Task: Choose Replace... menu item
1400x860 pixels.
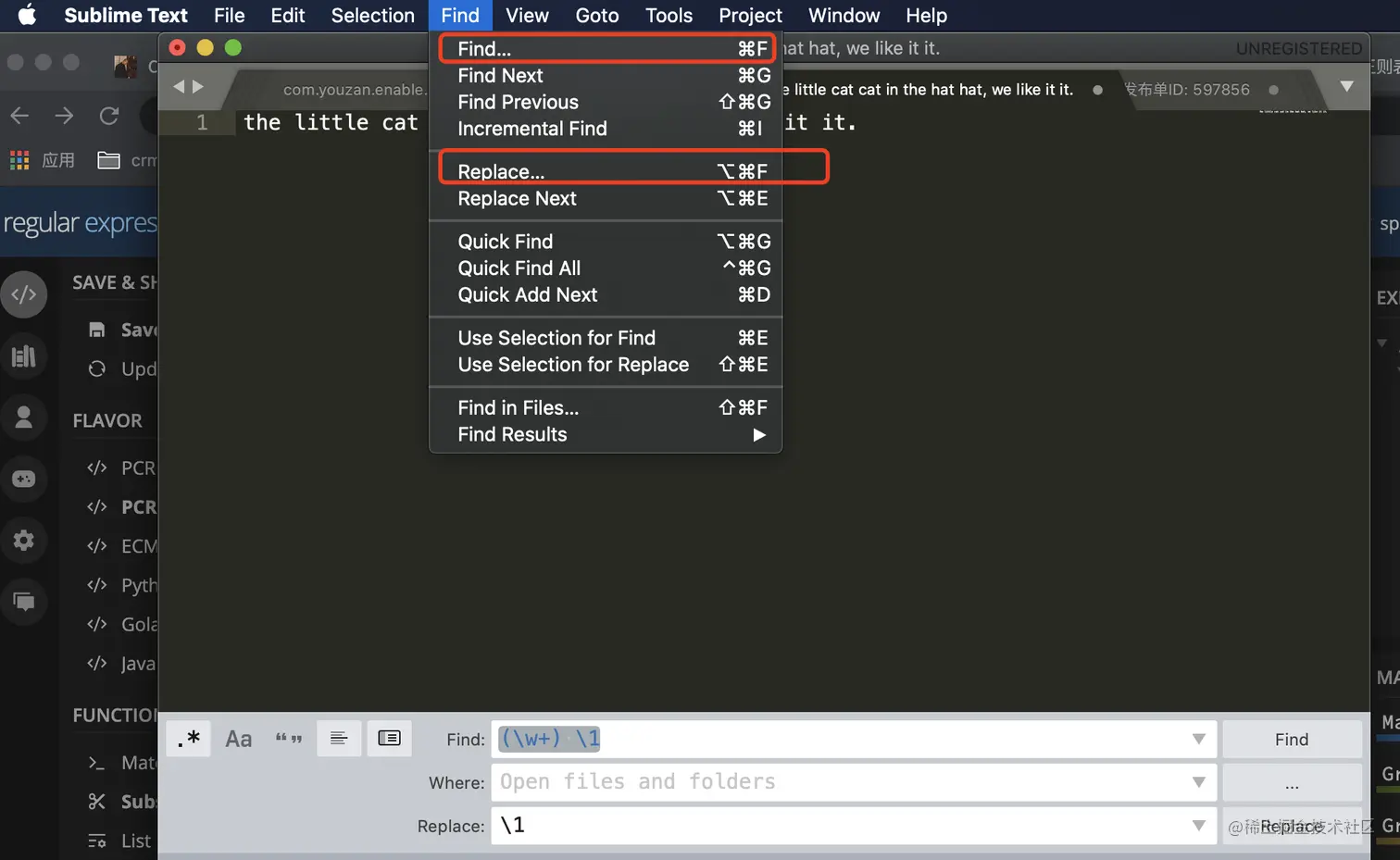Action: [606, 171]
